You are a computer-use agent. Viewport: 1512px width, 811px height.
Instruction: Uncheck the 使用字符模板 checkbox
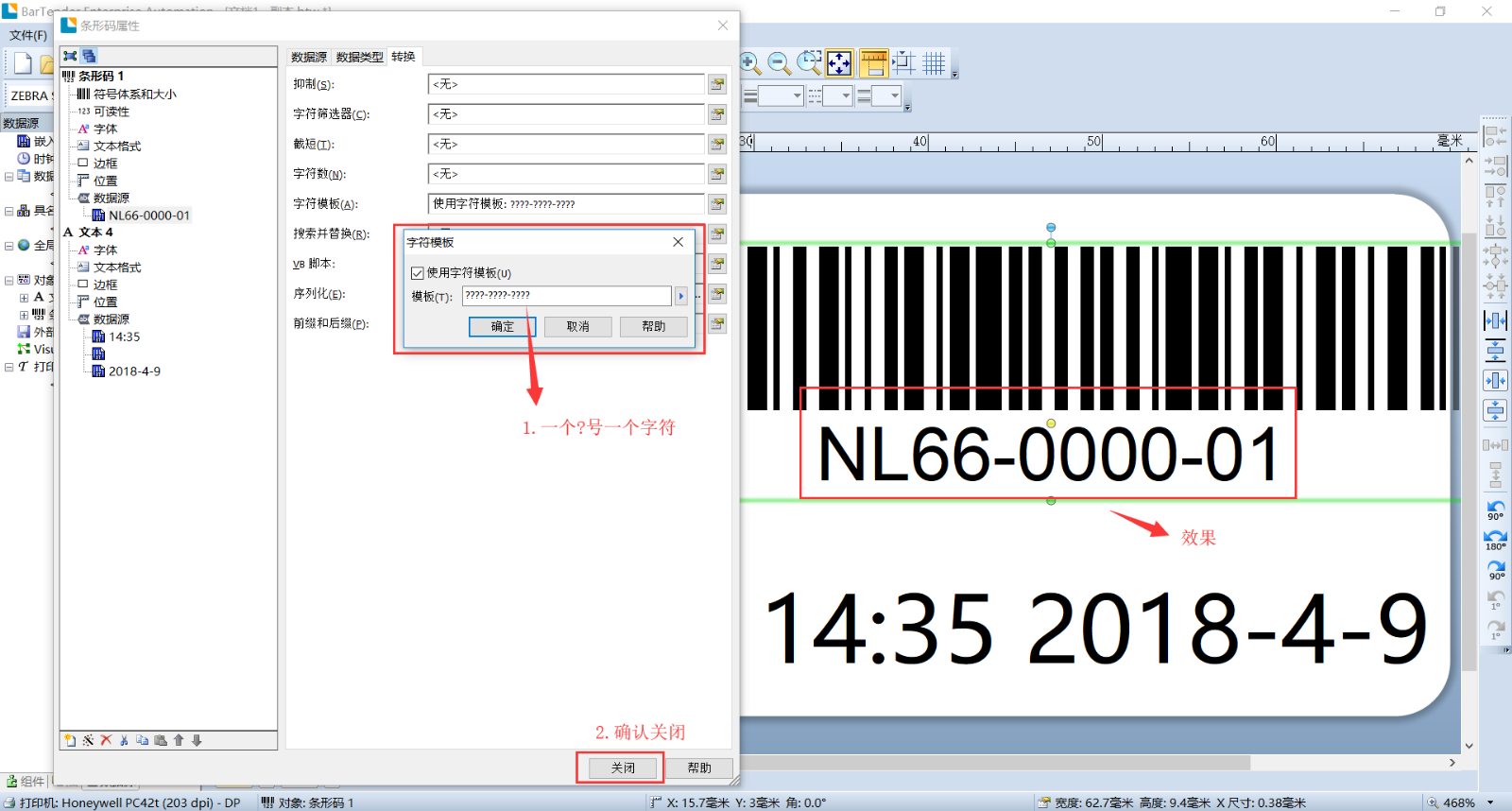click(x=418, y=273)
